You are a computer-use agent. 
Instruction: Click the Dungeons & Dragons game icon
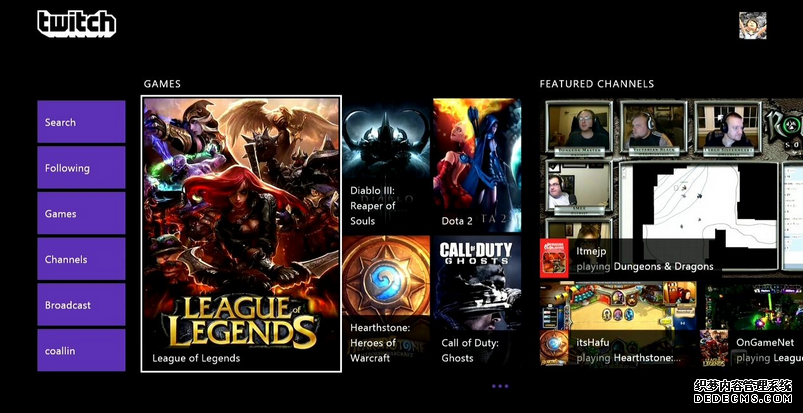[x=555, y=258]
